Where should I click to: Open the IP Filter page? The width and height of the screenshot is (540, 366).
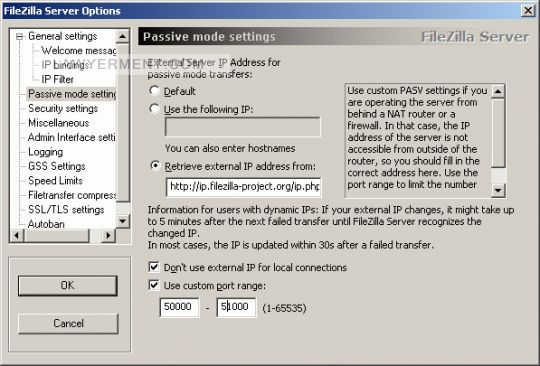[x=57, y=79]
